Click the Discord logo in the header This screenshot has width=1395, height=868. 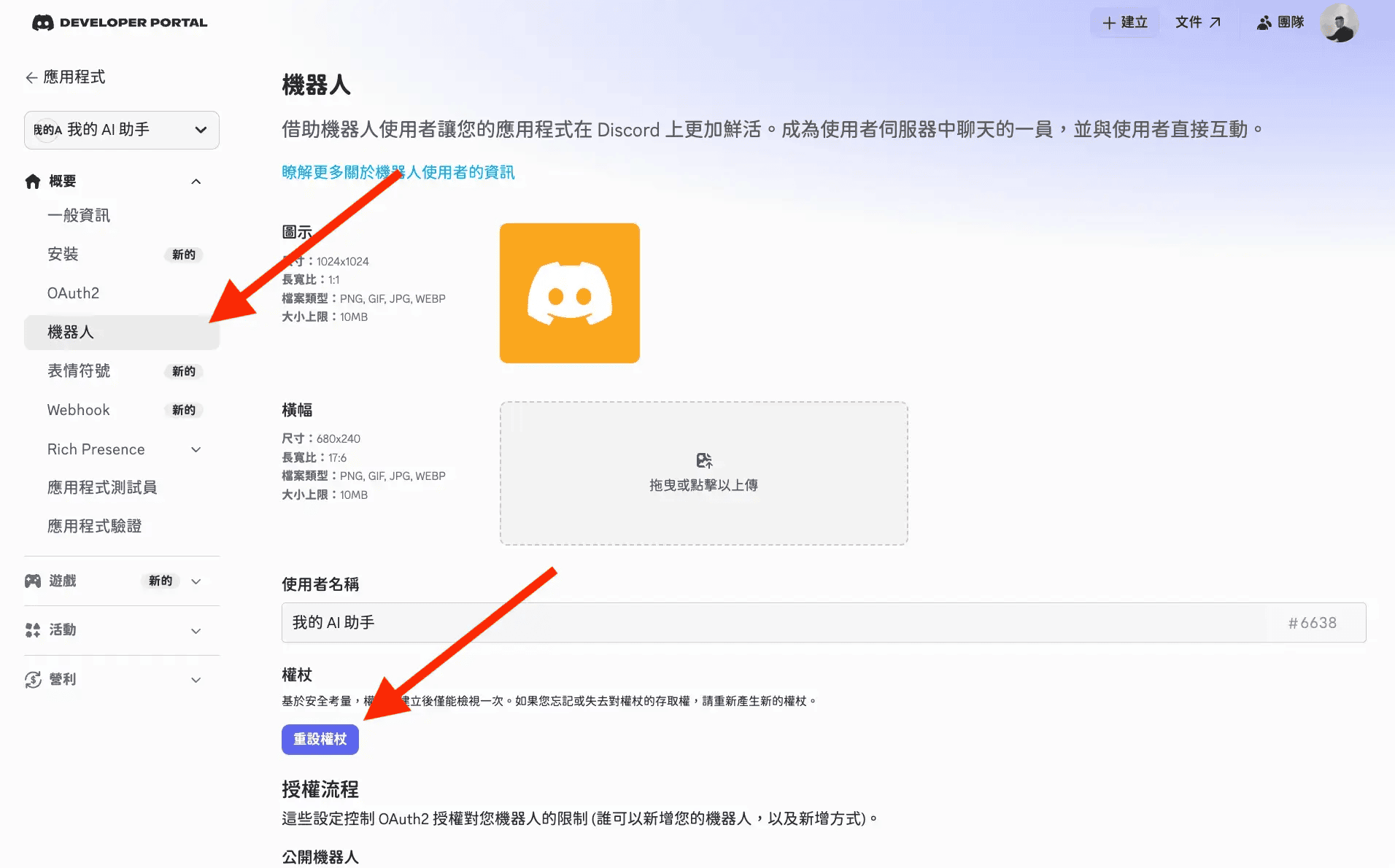(x=42, y=23)
